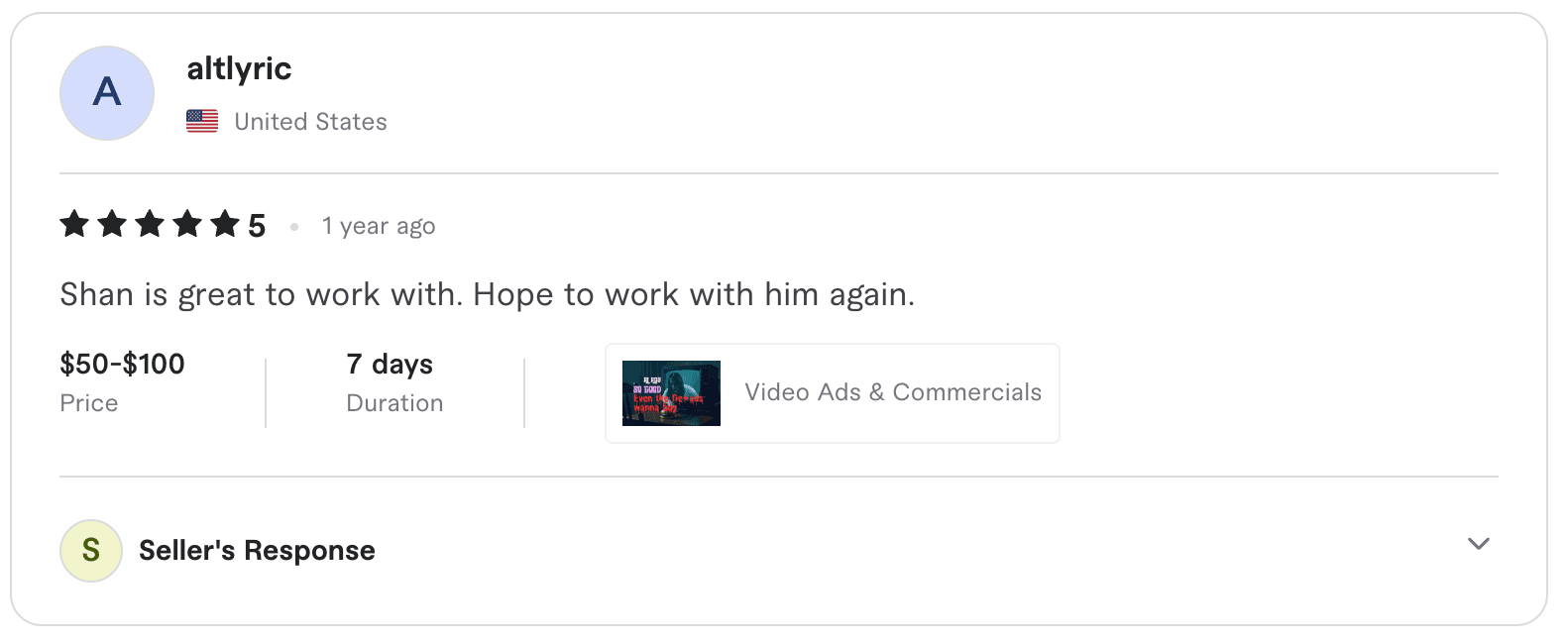The image size is (1568, 644).
Task: Open the altlyric username profile
Action: click(x=239, y=68)
